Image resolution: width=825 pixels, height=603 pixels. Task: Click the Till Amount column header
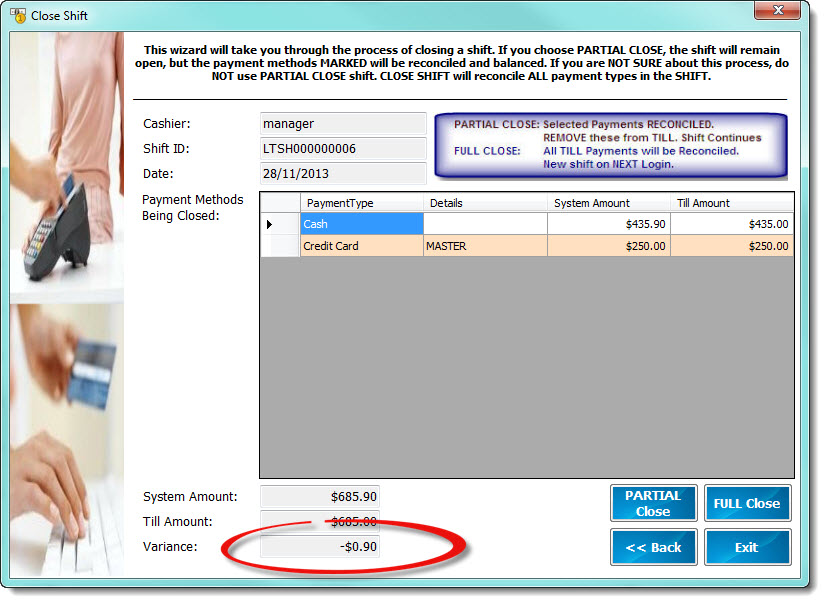point(732,203)
